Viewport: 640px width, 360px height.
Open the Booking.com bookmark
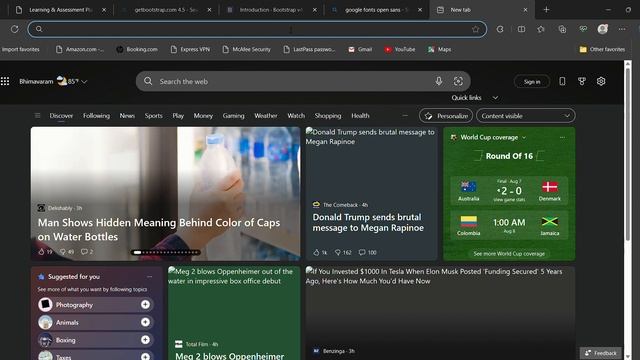(137, 49)
